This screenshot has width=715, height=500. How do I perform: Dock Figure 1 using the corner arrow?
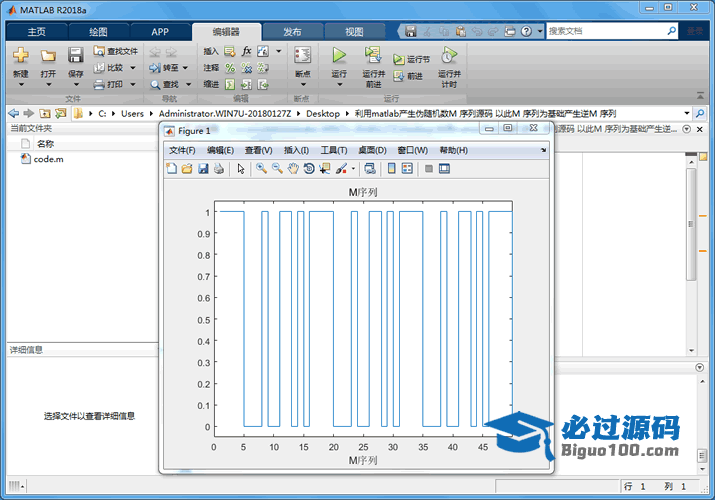coord(543,150)
